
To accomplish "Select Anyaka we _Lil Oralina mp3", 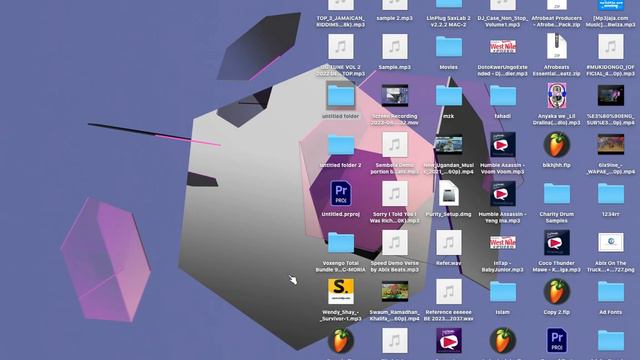I will click(556, 96).
